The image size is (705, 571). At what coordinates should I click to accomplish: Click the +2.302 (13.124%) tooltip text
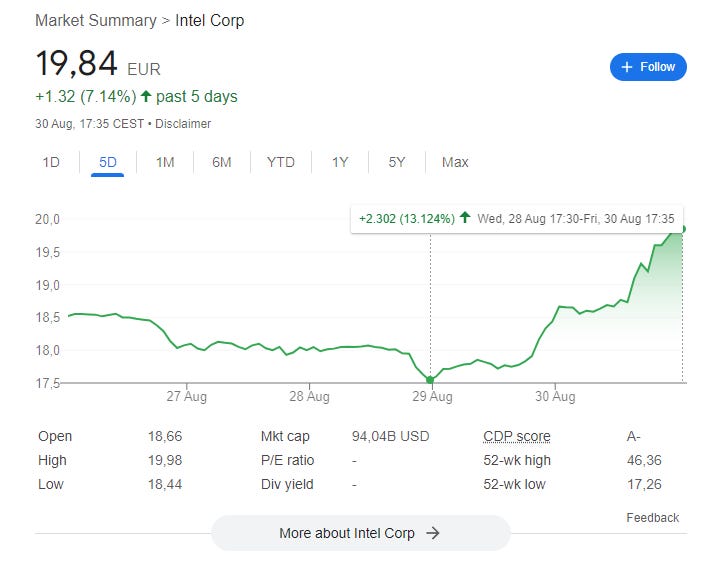(x=407, y=219)
